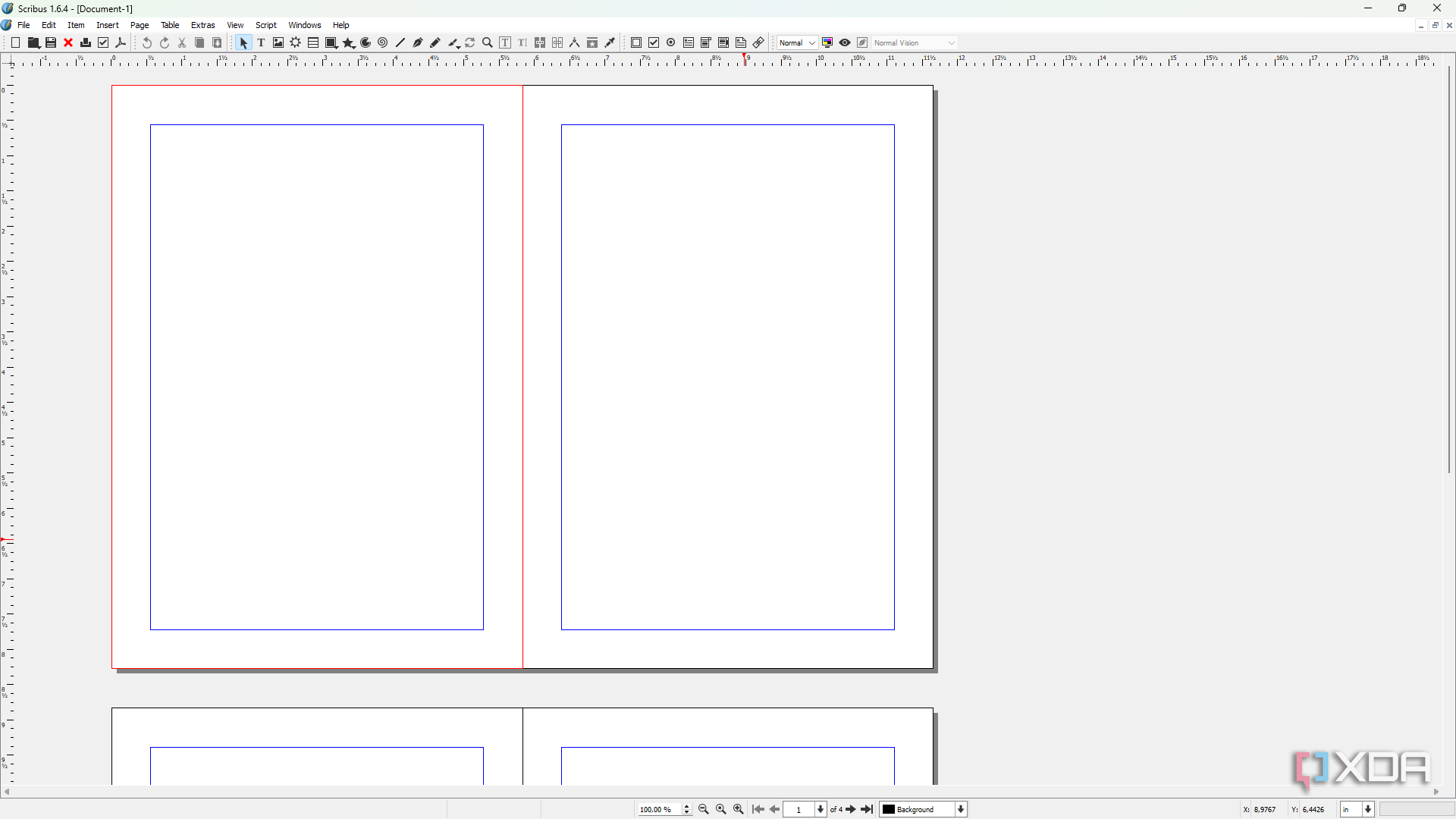Select the Freehand Line tool
This screenshot has width=1456, height=819.
pyautogui.click(x=435, y=43)
